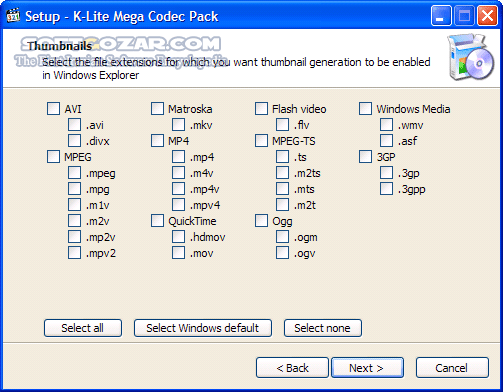Toggle the .3gpp checkbox
The width and height of the screenshot is (503, 392).
click(386, 189)
